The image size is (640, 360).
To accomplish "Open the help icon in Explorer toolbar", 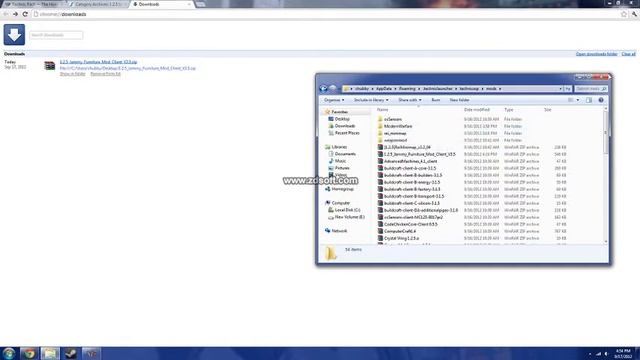I will click(x=601, y=100).
